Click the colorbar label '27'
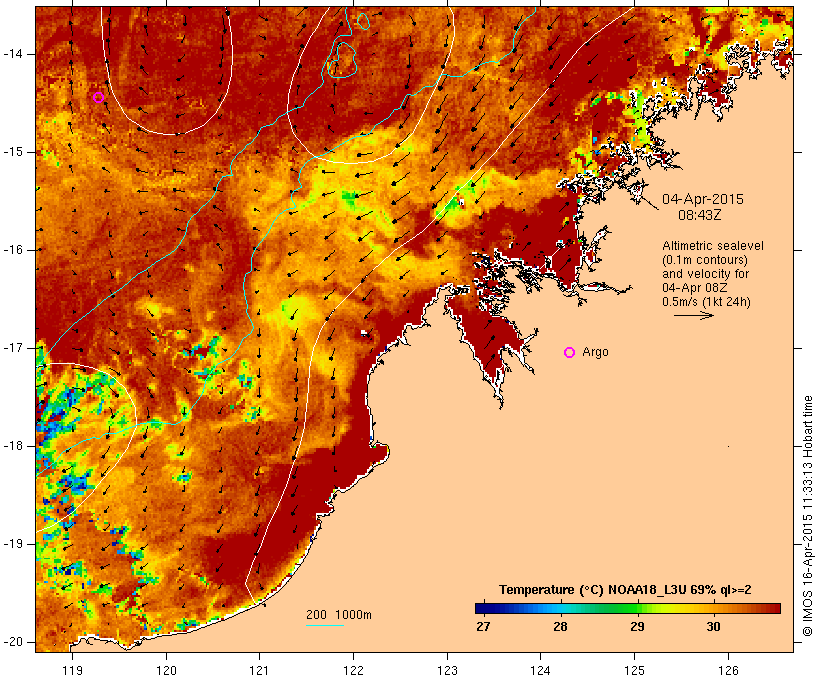820x680 pixels. pos(483,627)
